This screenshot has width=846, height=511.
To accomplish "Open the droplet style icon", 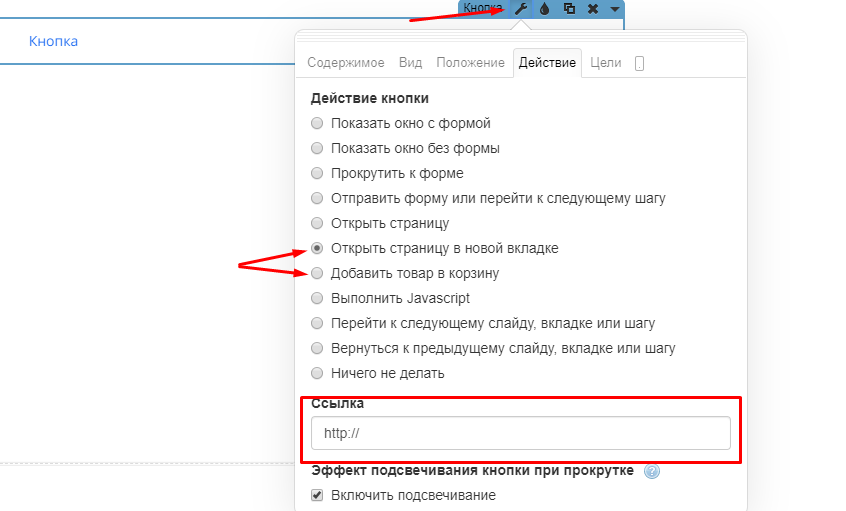I will coord(544,8).
